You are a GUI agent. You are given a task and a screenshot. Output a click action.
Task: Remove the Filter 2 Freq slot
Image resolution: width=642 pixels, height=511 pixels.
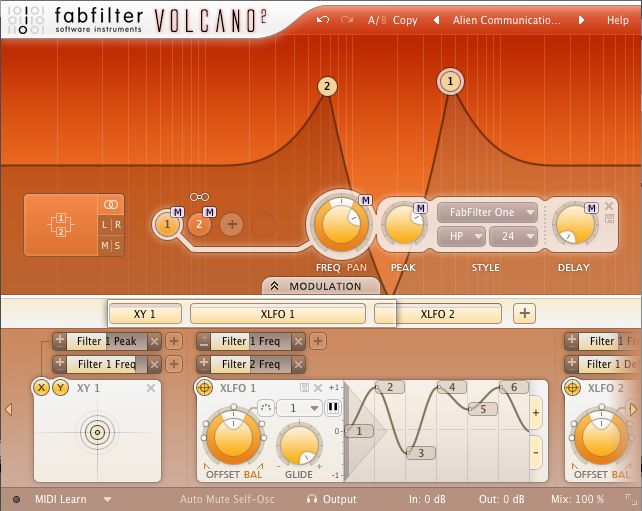(x=299, y=364)
